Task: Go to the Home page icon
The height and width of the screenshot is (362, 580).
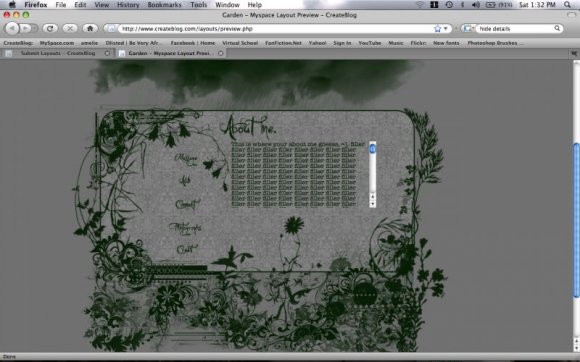Action: point(90,28)
